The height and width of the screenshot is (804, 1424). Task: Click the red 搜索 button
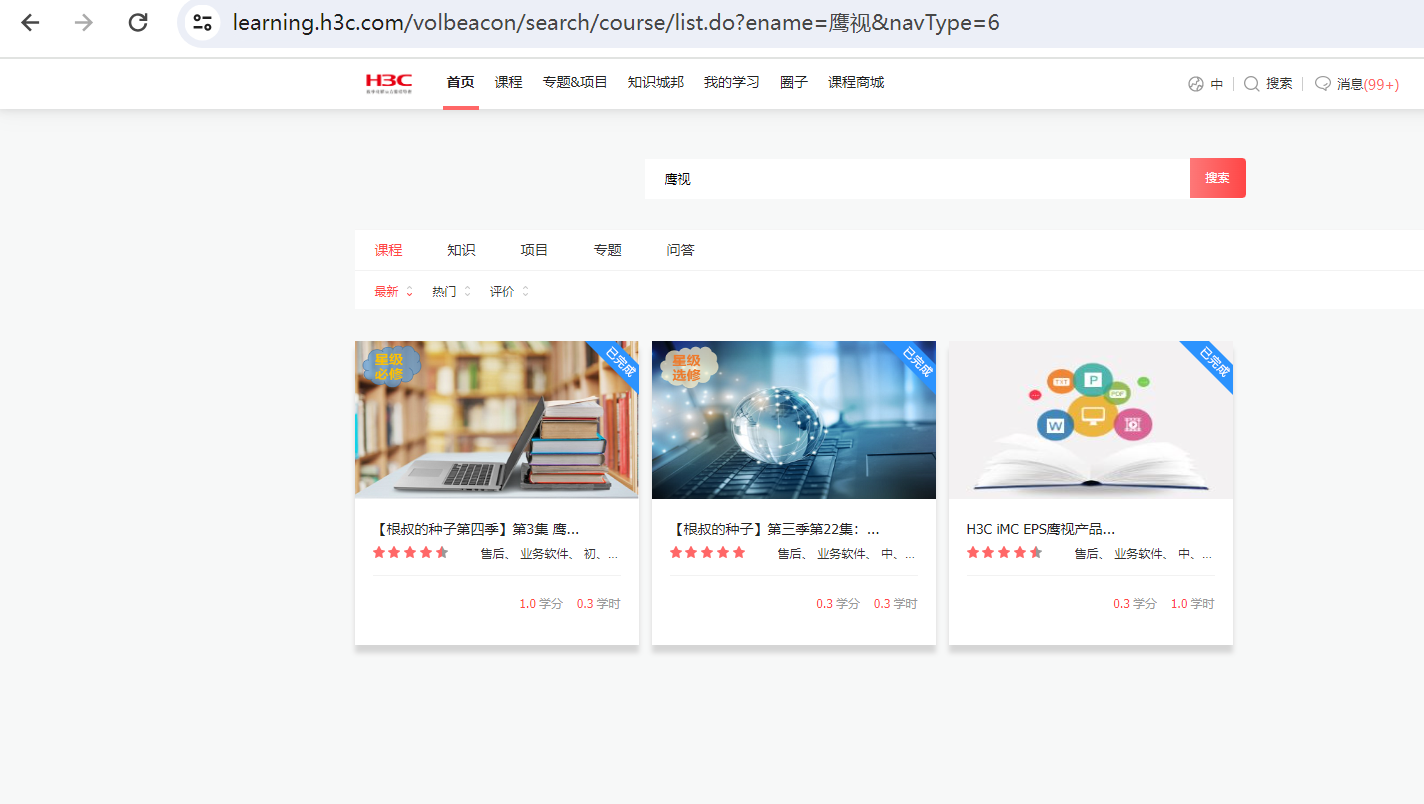click(1218, 178)
